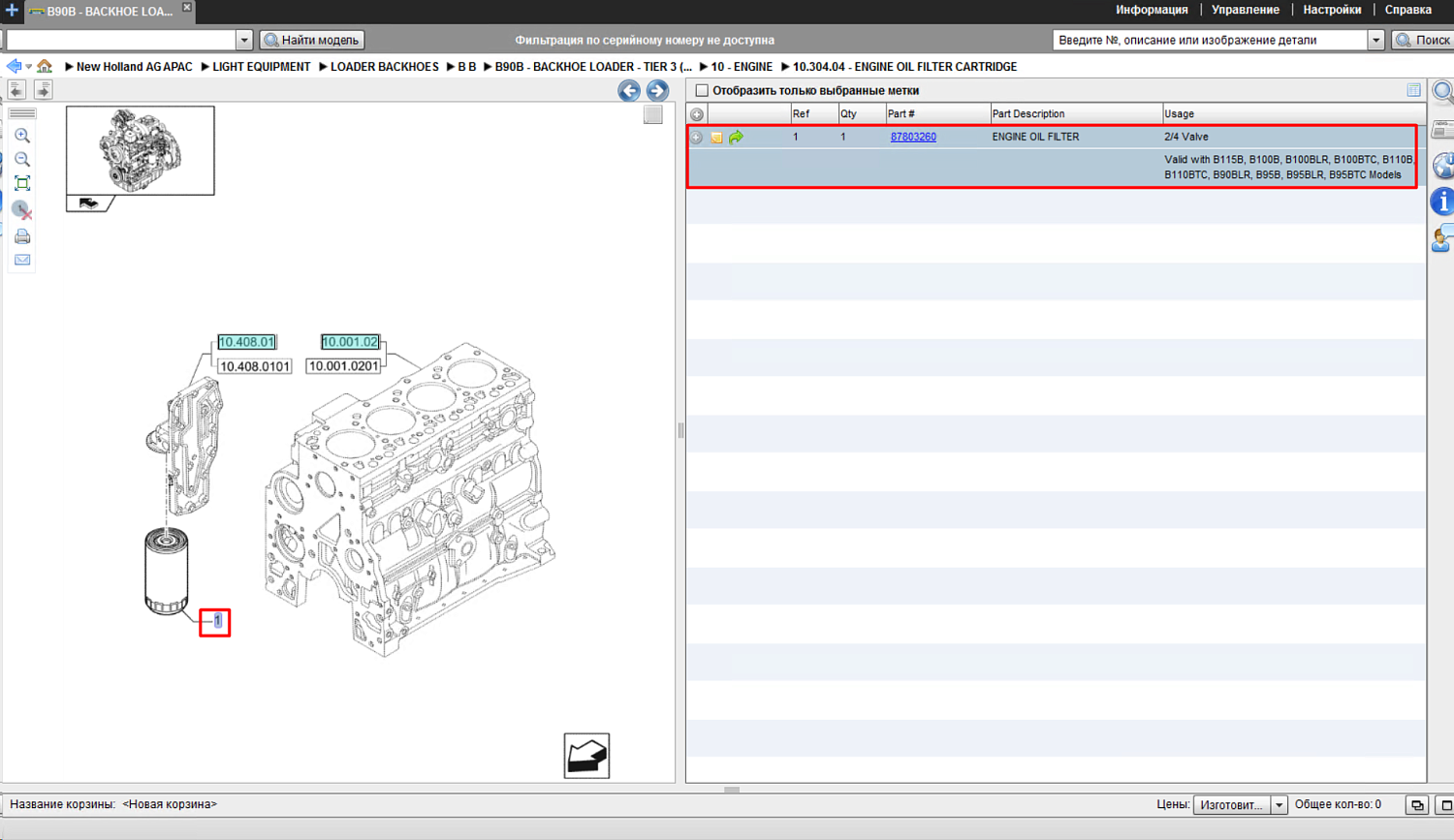Viewport: 1454px width, 840px height.
Task: Open the Информация menu
Action: tap(1152, 10)
